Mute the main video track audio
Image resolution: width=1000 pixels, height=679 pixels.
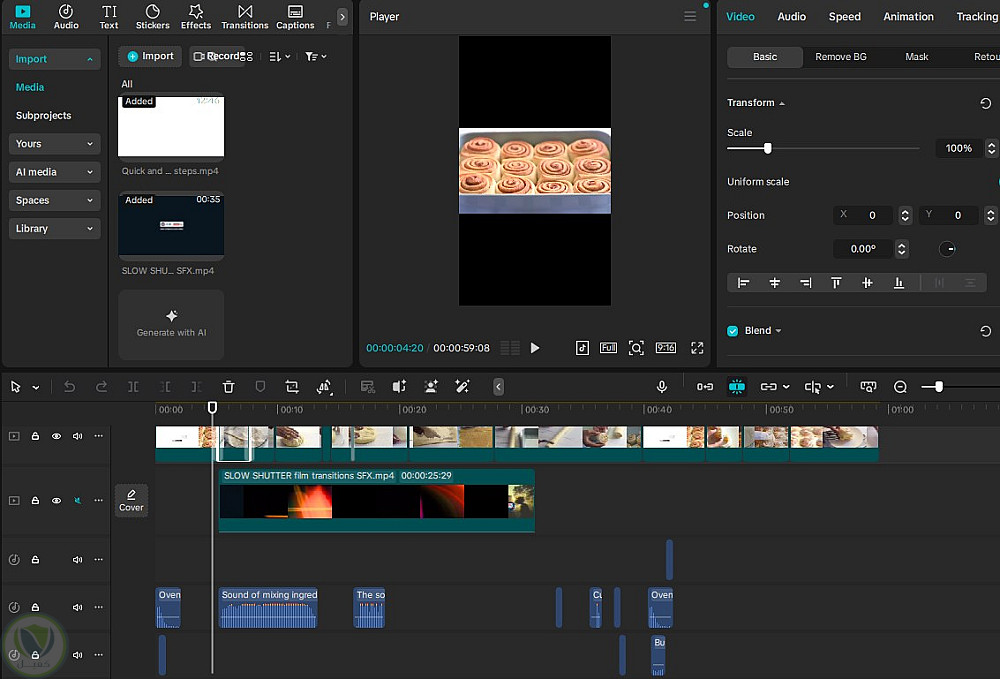[77, 436]
